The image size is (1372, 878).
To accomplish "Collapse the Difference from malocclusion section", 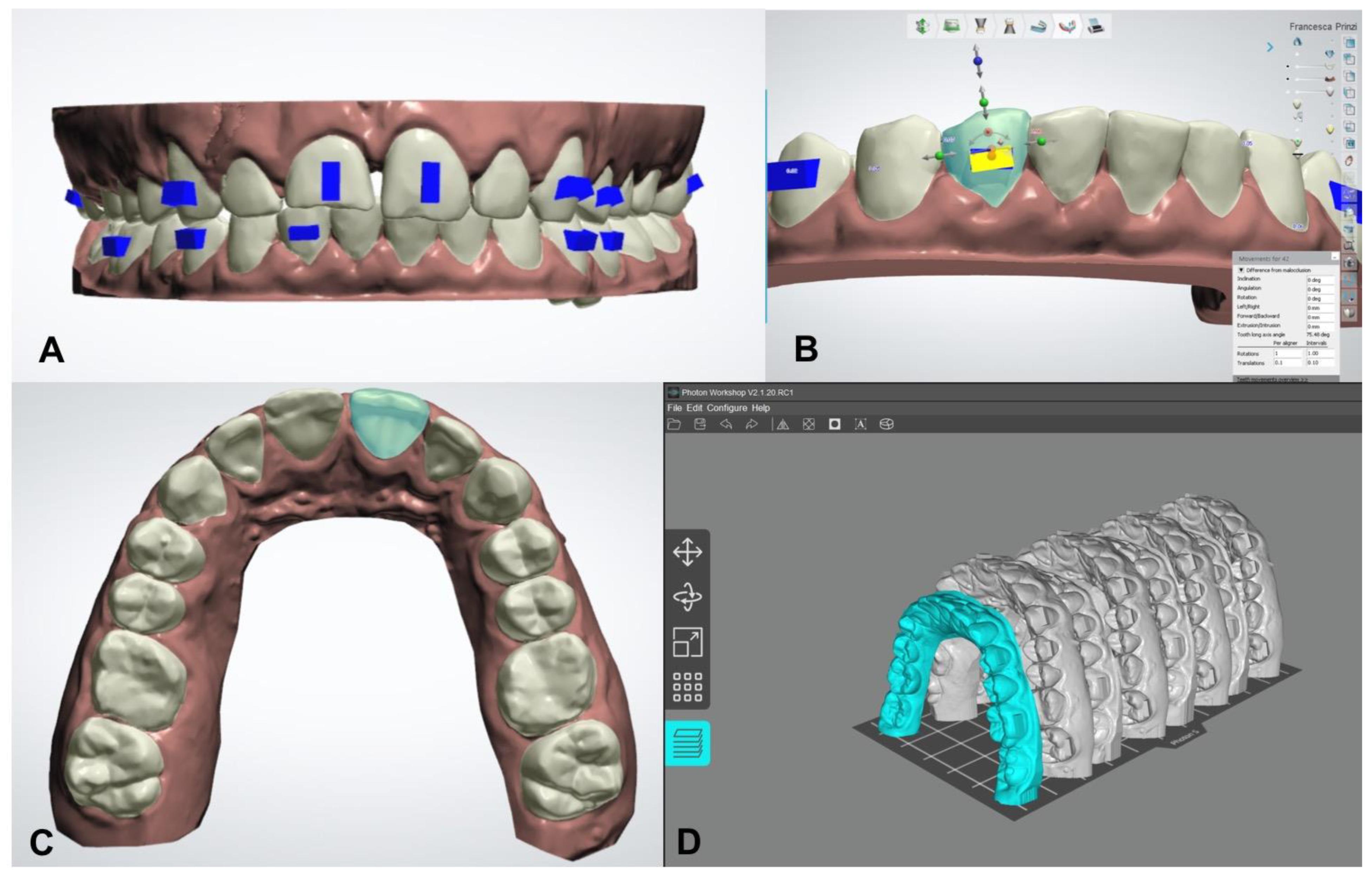I will (x=1241, y=270).
